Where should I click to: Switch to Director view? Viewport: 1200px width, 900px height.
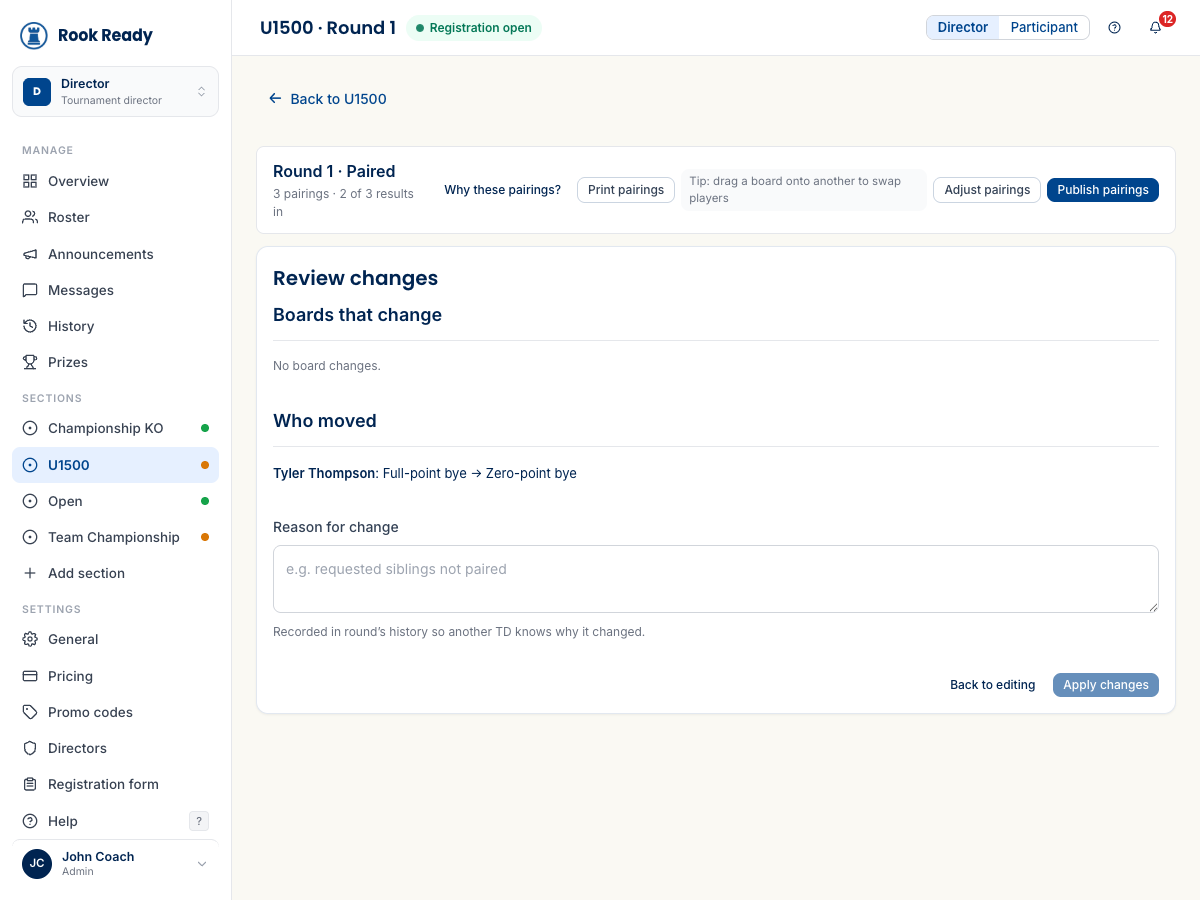coord(963,27)
